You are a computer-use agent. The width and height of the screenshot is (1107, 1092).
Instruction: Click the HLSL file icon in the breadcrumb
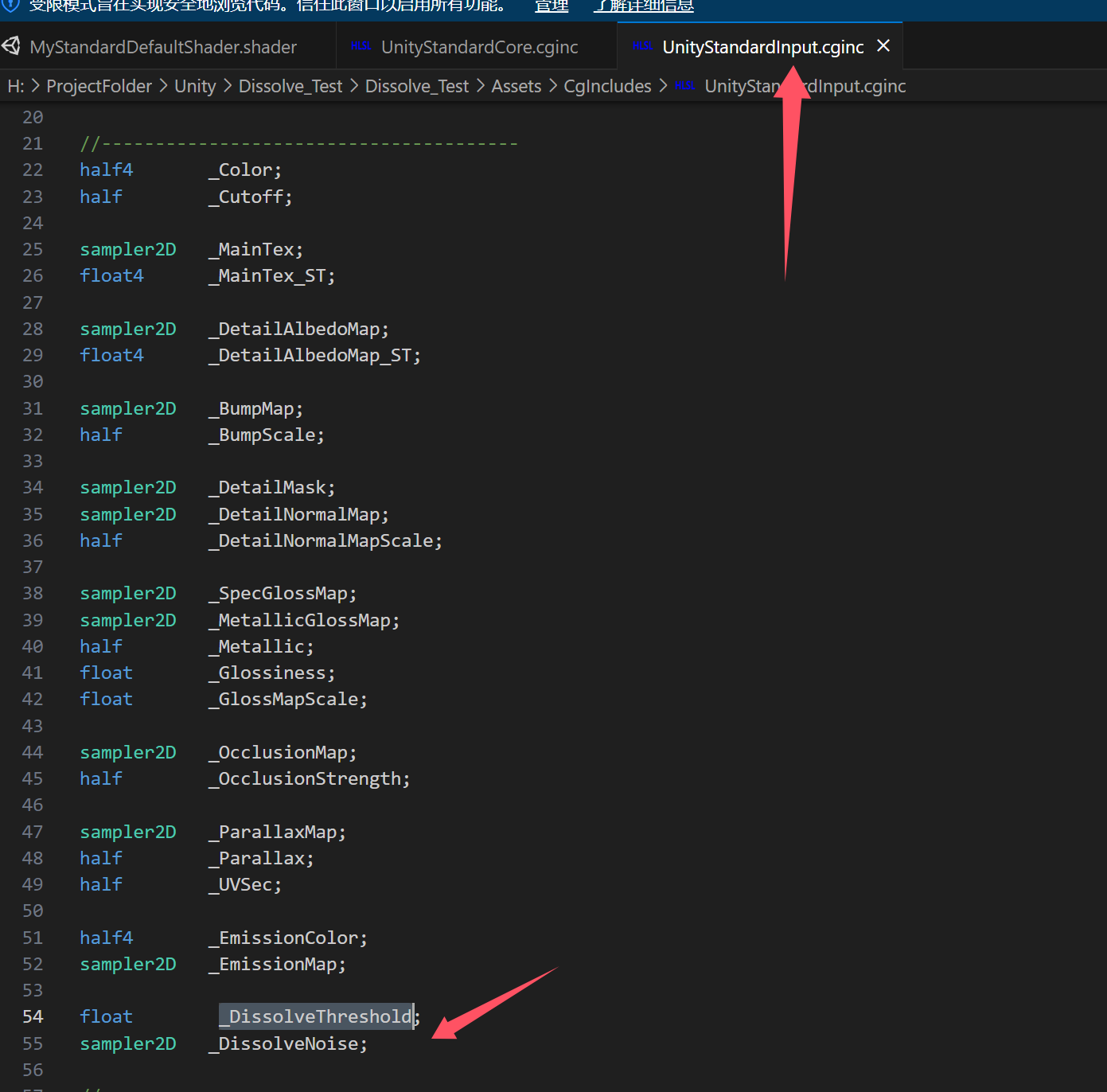[685, 86]
